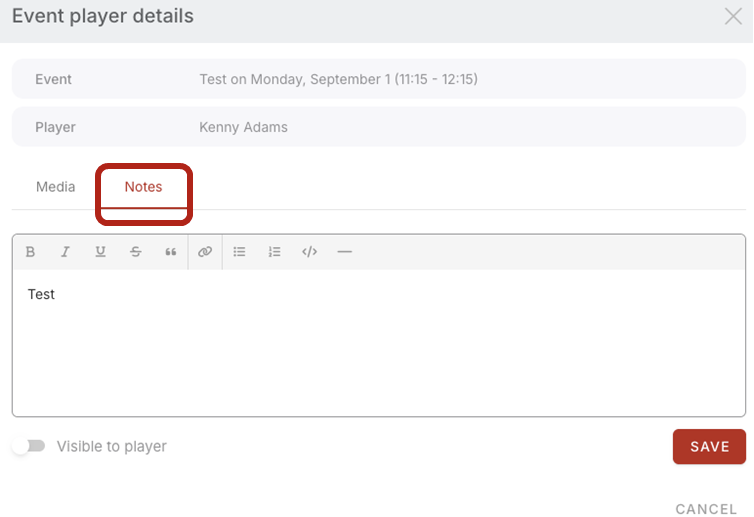Click the Event field showing Test on Monday
Image resolution: width=754 pixels, height=517 pixels.
(x=338, y=79)
